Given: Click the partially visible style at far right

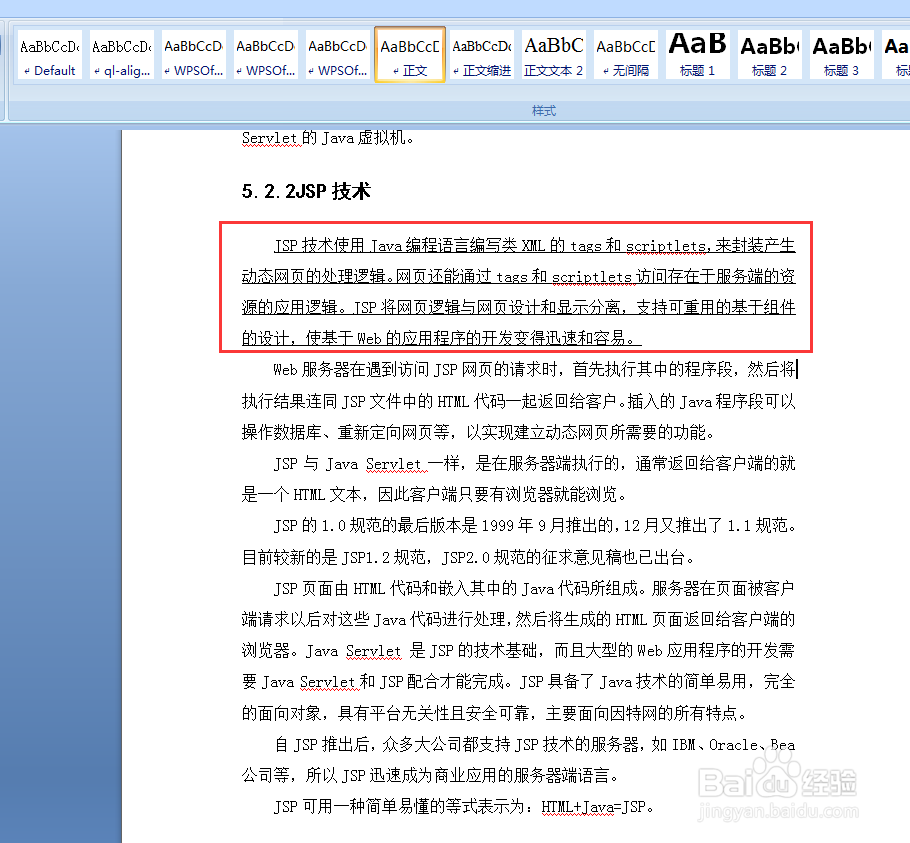Looking at the screenshot, I should [897, 54].
